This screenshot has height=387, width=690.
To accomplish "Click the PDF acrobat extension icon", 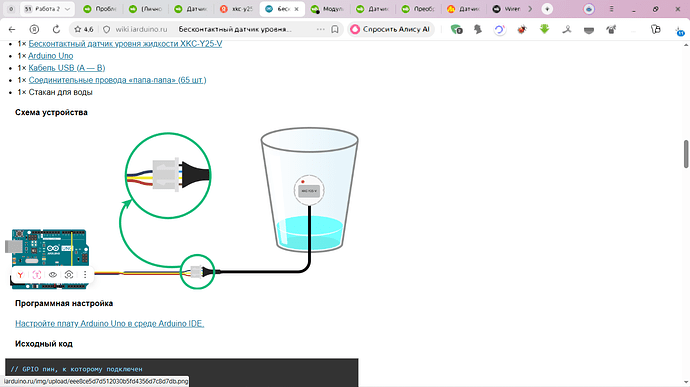I will coord(567,29).
